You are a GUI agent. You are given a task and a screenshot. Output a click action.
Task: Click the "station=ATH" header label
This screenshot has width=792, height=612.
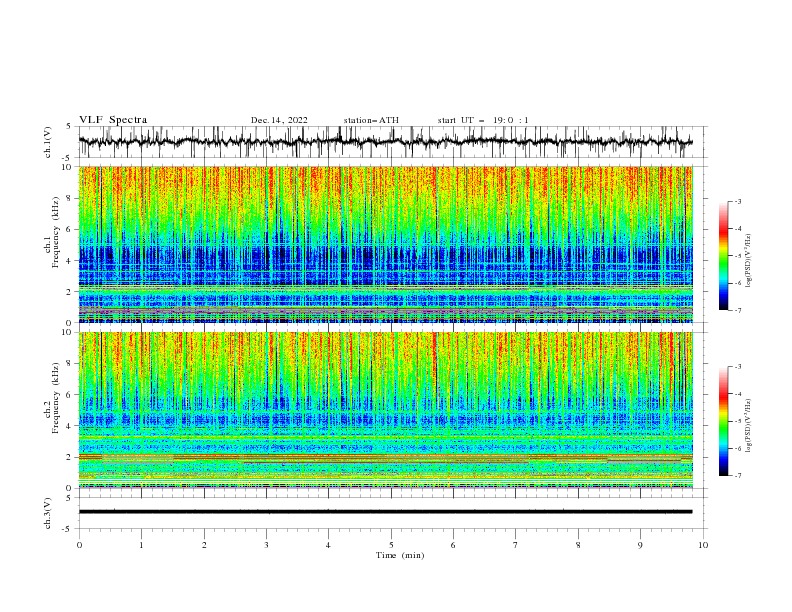(x=371, y=120)
